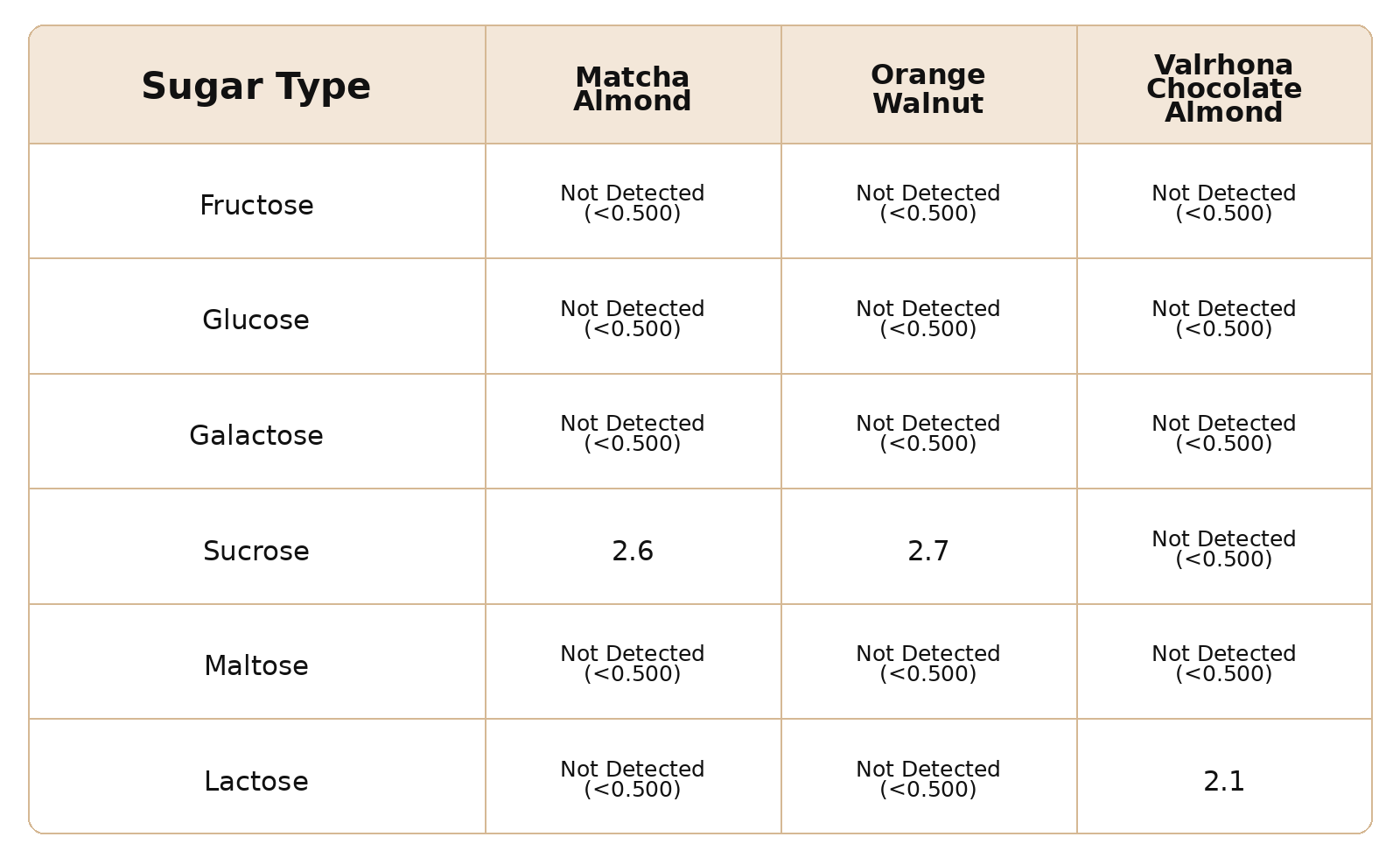Select the Glucose row label
The width and height of the screenshot is (1400, 858).
coord(256,320)
